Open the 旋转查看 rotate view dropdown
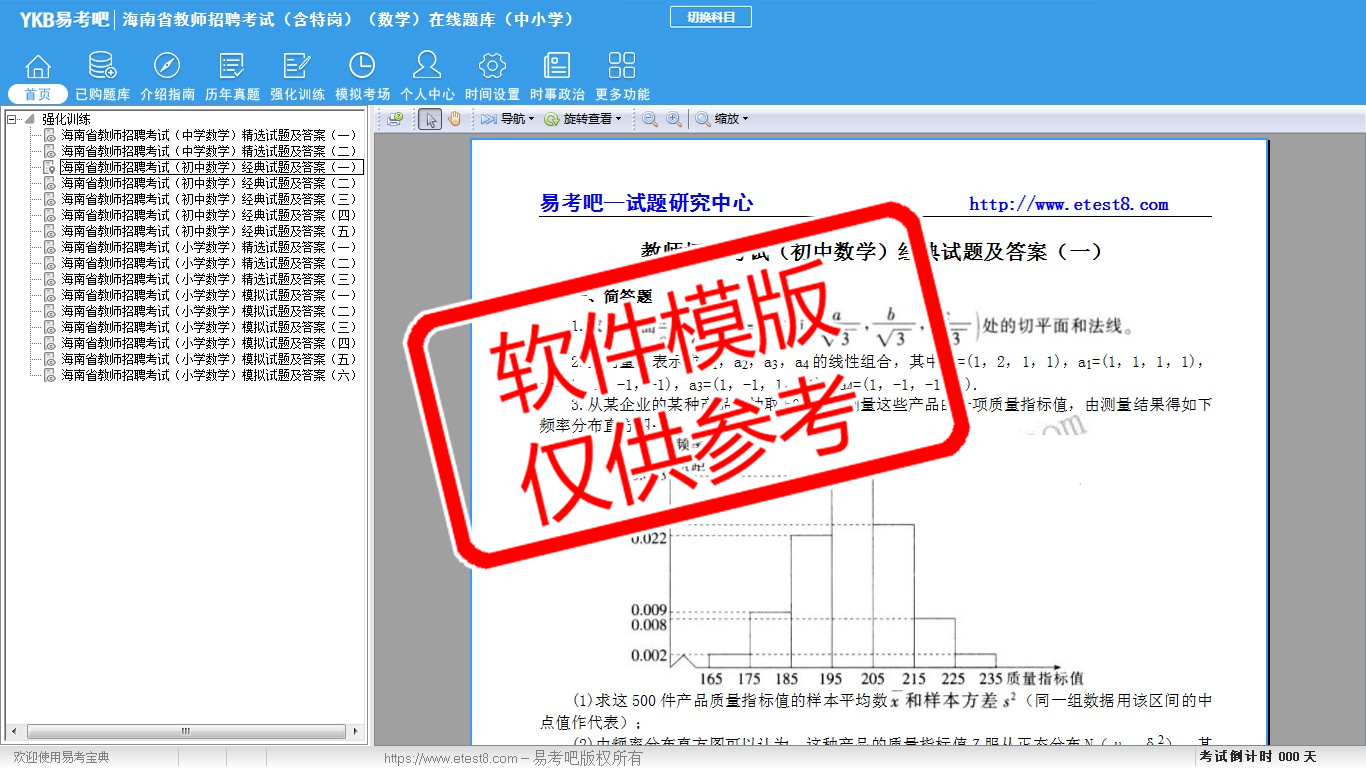 pyautogui.click(x=583, y=119)
